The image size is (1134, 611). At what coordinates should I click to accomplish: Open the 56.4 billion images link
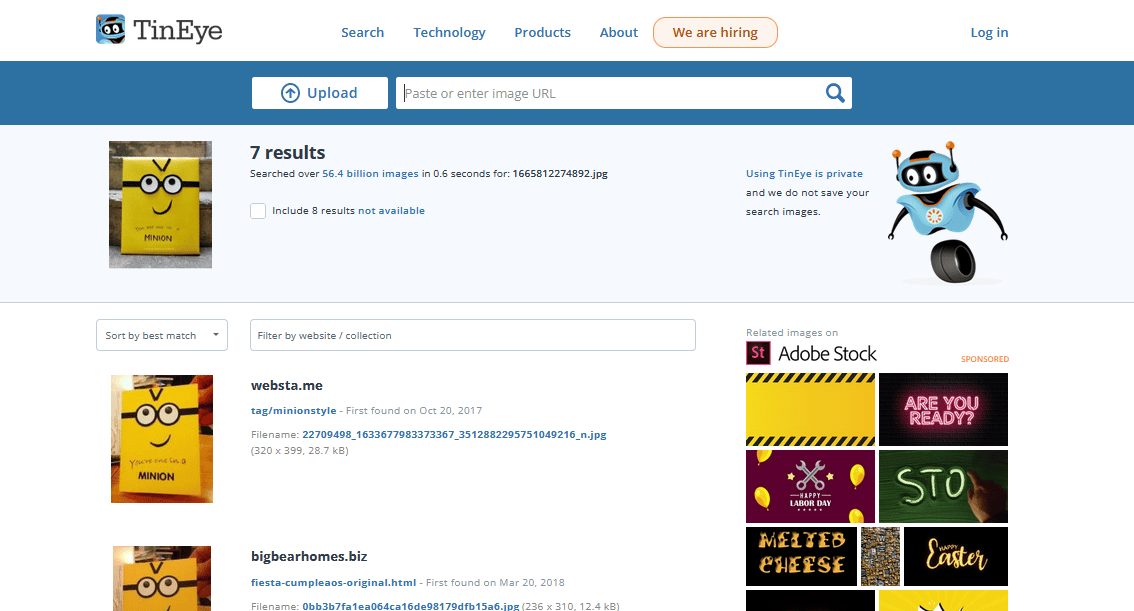point(370,174)
